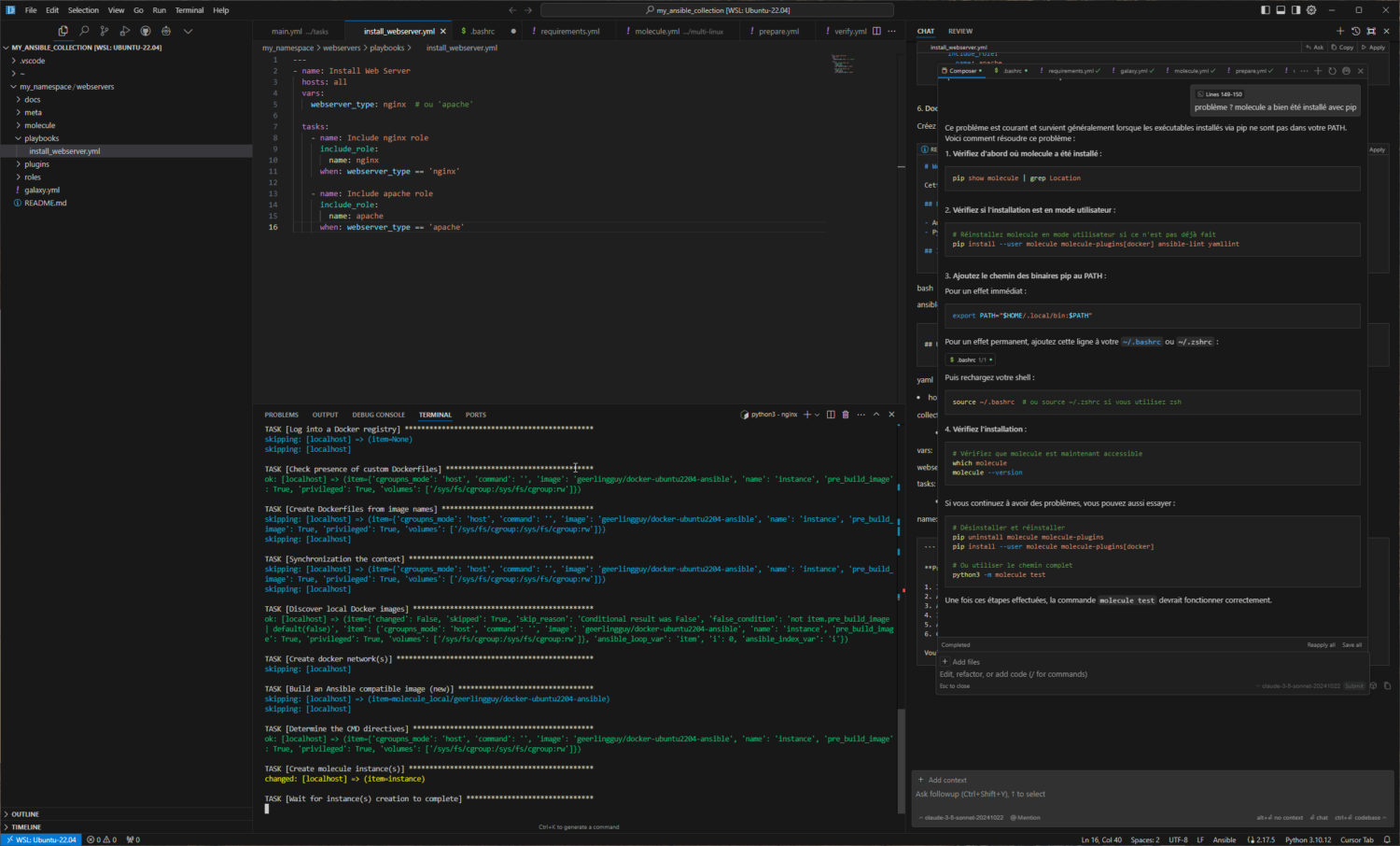Screen dimensions: 1400x846
Task: Expand additional views chevron in activity bar
Action: pyautogui.click(x=188, y=31)
